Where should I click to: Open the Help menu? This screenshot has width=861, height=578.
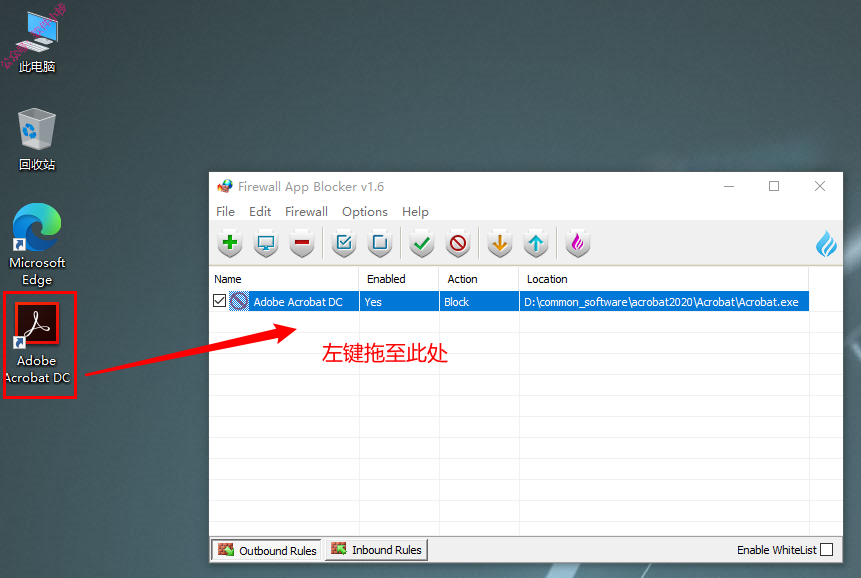pyautogui.click(x=415, y=212)
